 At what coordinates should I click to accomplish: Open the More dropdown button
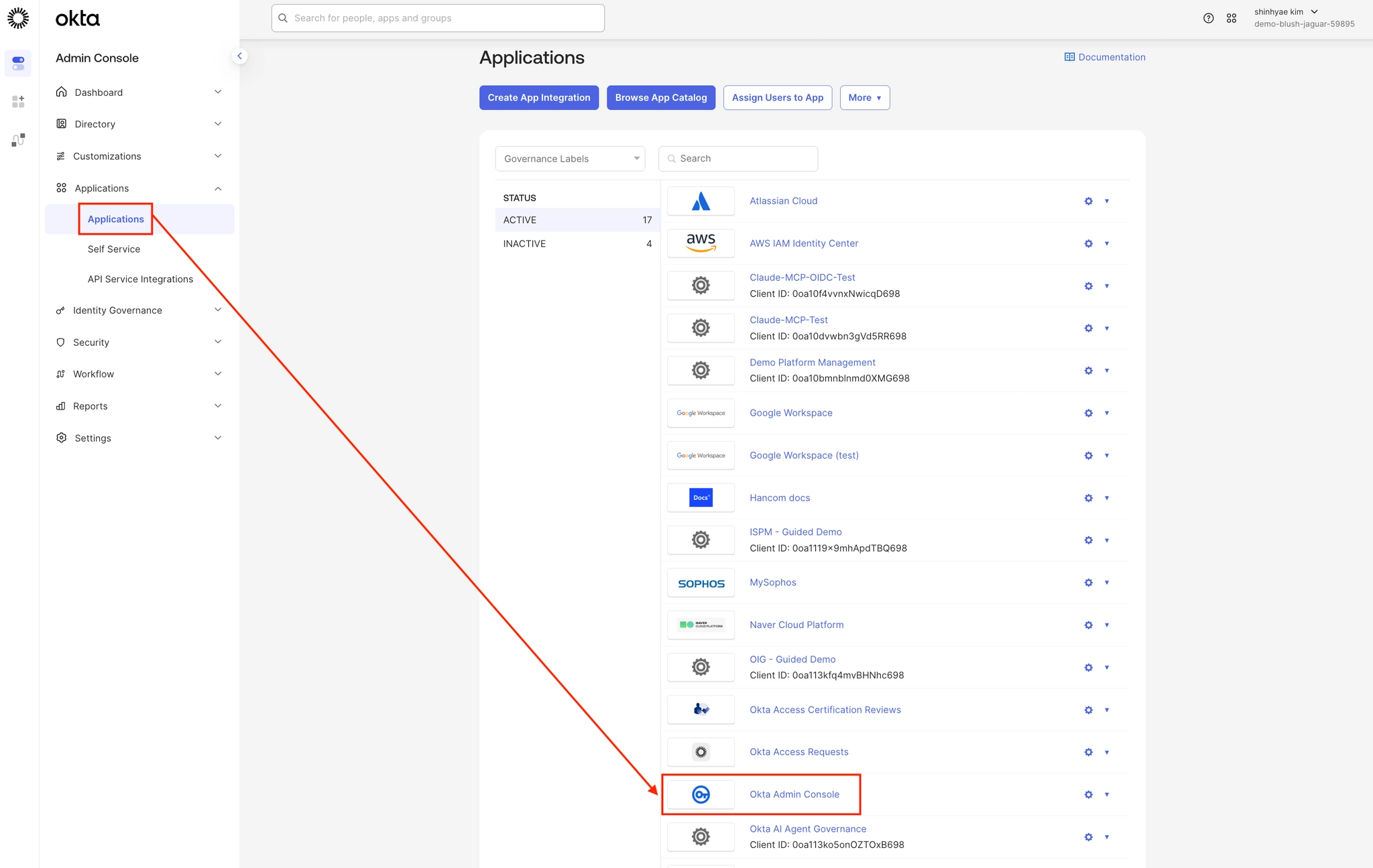[x=864, y=98]
